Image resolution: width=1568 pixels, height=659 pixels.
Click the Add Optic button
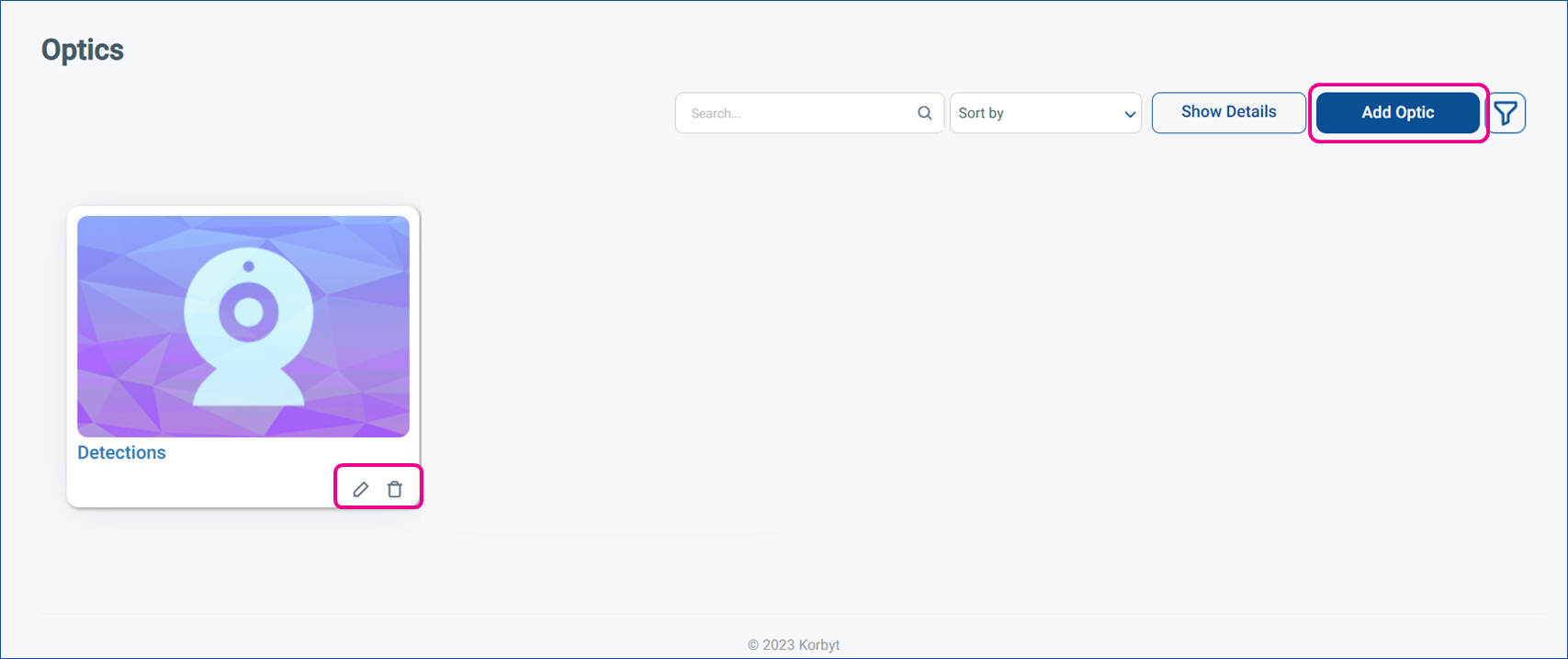pos(1397,112)
